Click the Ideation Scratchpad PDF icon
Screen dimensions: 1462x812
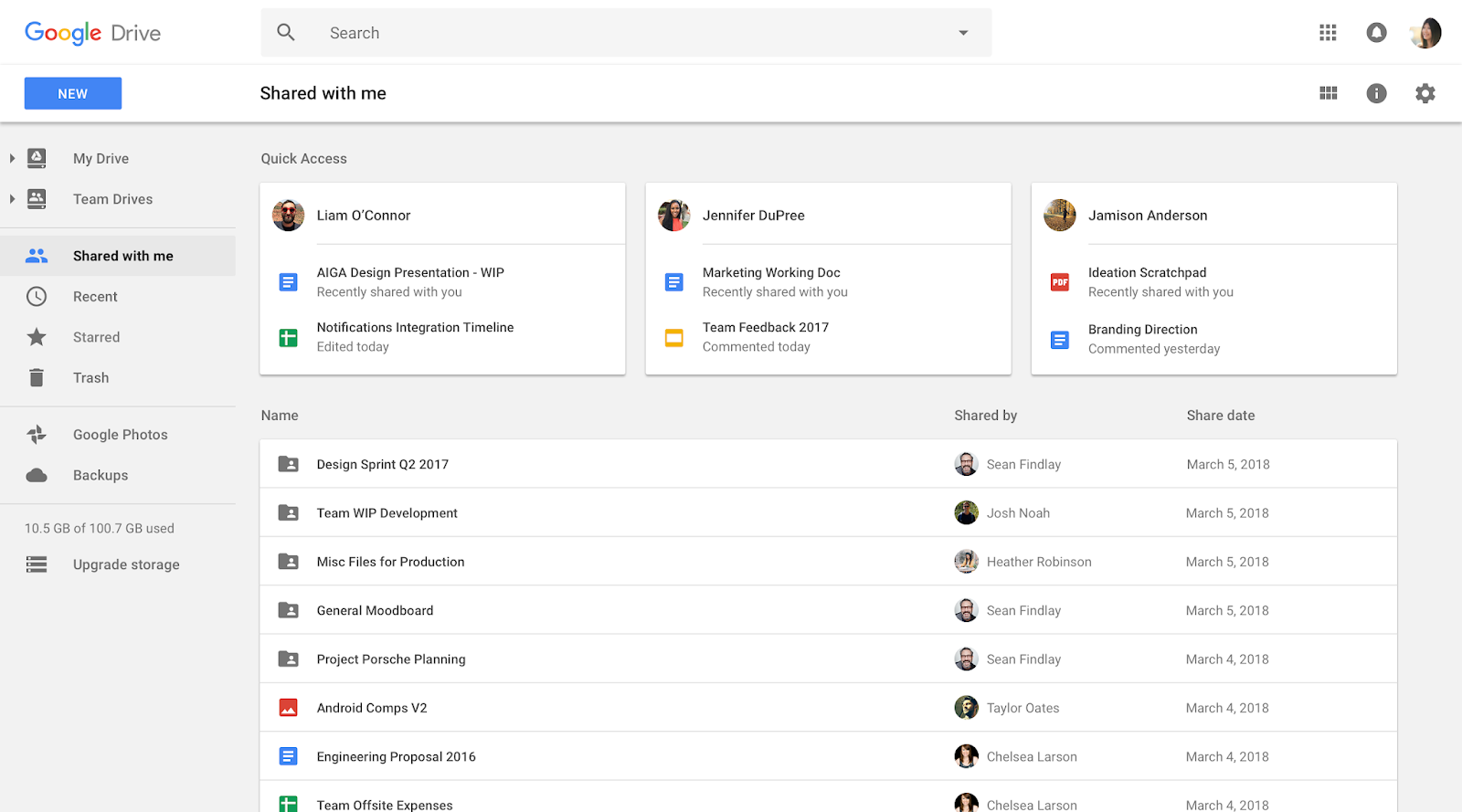(1060, 282)
